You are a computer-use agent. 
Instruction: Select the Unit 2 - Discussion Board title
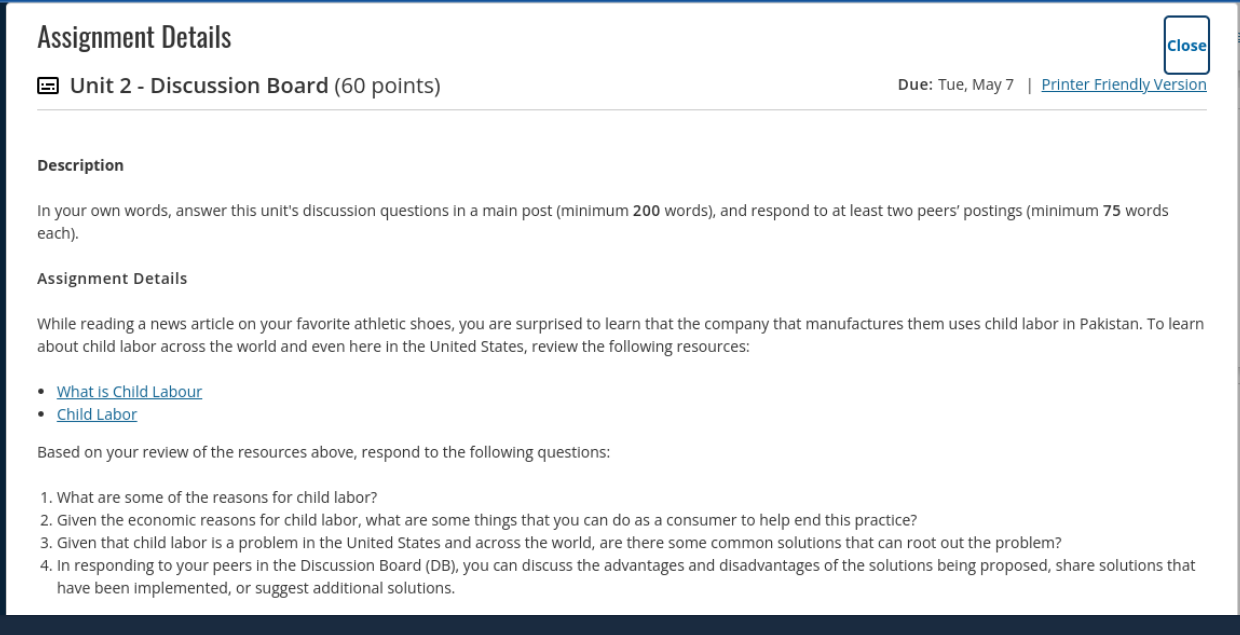click(x=199, y=86)
